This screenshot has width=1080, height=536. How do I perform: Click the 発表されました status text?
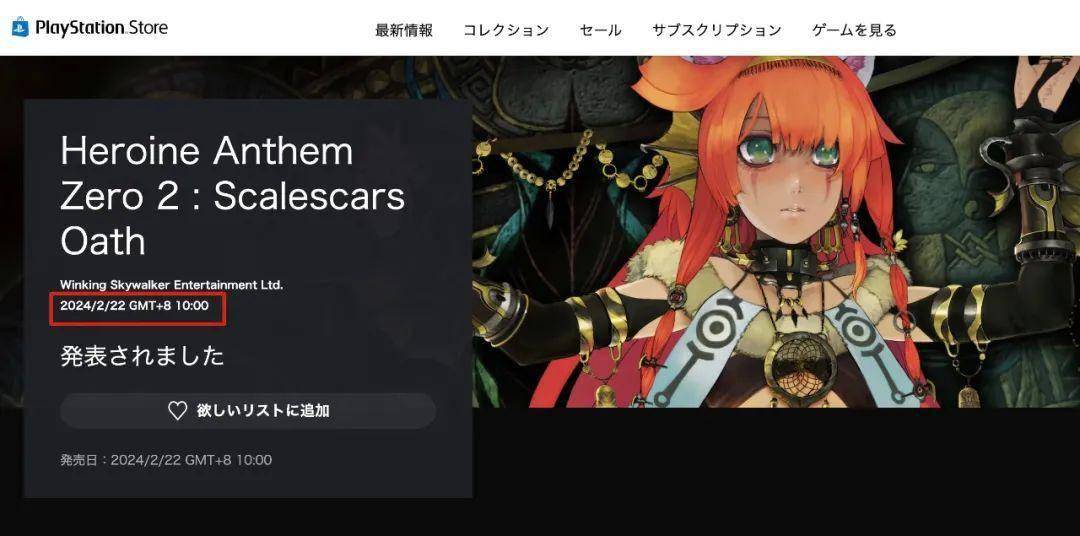pyautogui.click(x=142, y=356)
